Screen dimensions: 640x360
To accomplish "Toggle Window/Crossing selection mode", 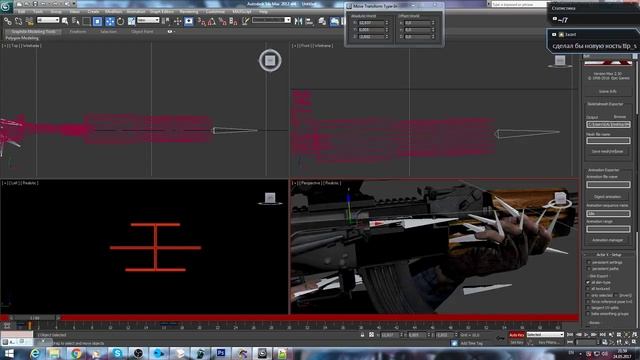I will pyautogui.click(x=97, y=21).
